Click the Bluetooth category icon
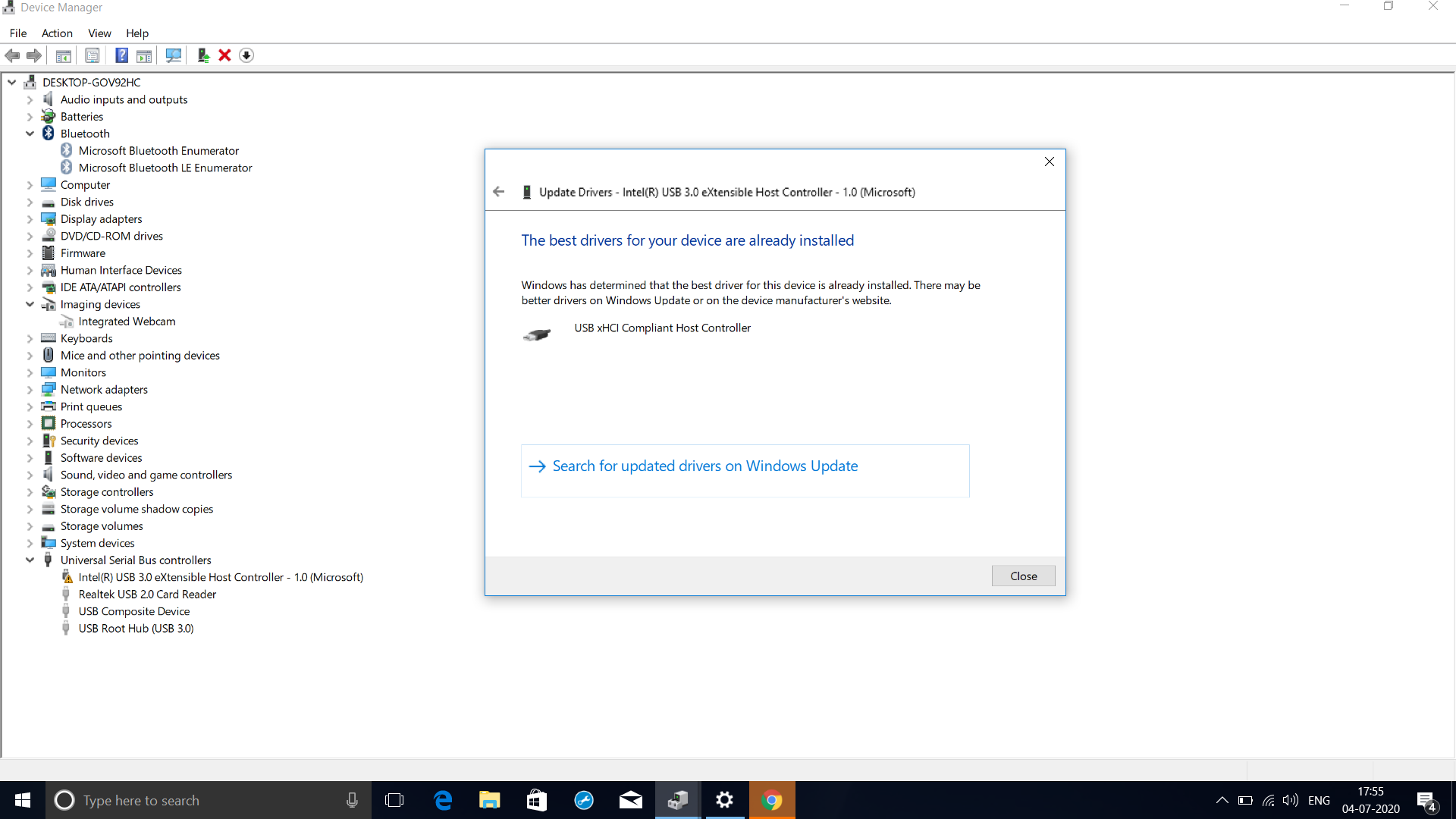The image size is (1456, 819). pyautogui.click(x=49, y=133)
